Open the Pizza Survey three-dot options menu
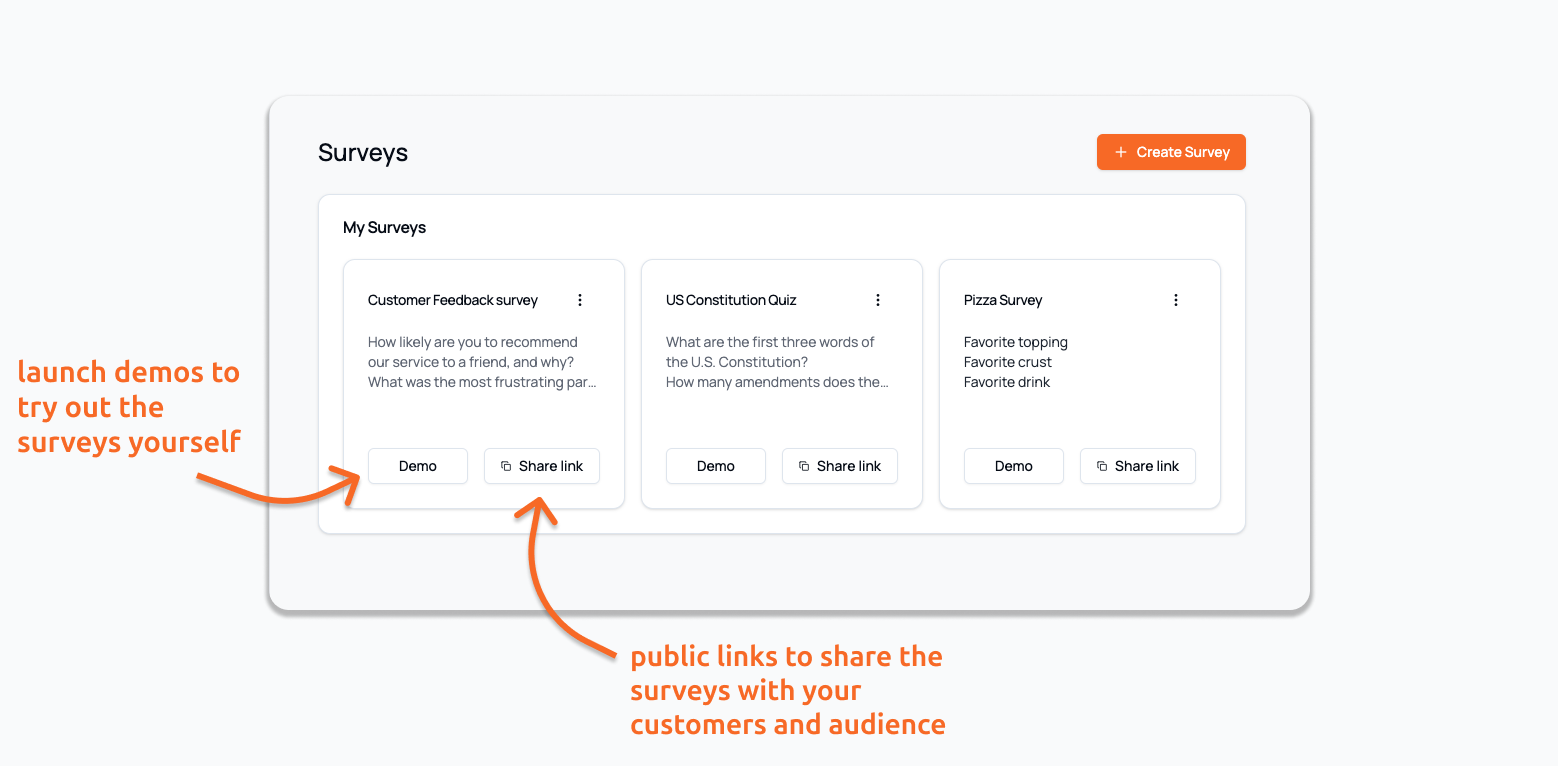 click(1176, 300)
